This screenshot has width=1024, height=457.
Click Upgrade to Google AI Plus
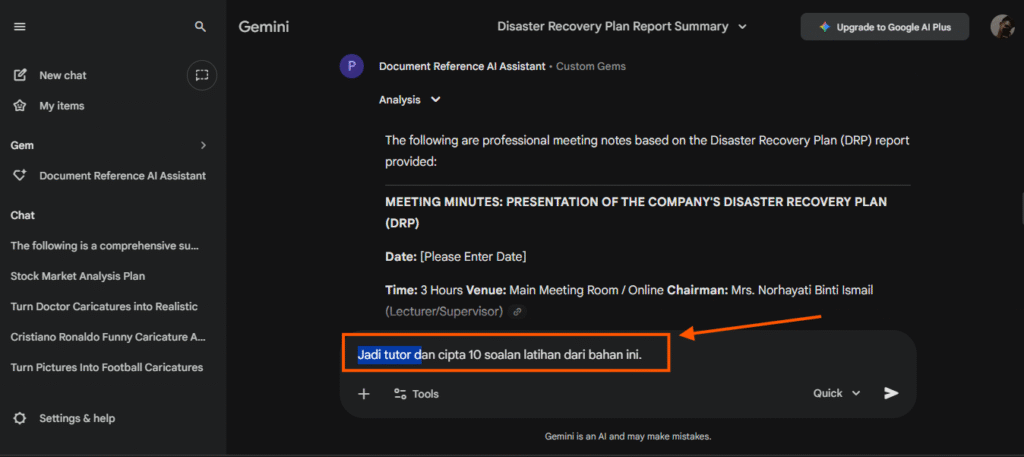884,27
